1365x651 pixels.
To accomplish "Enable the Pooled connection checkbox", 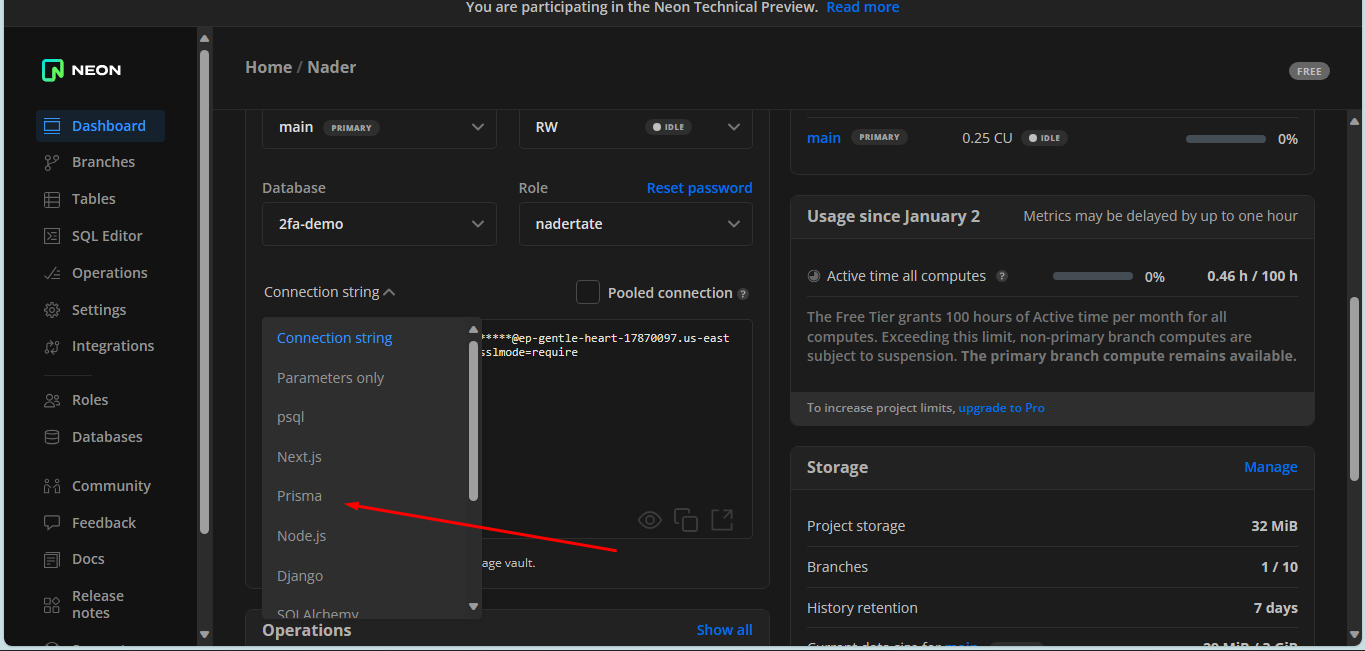I will [588, 292].
